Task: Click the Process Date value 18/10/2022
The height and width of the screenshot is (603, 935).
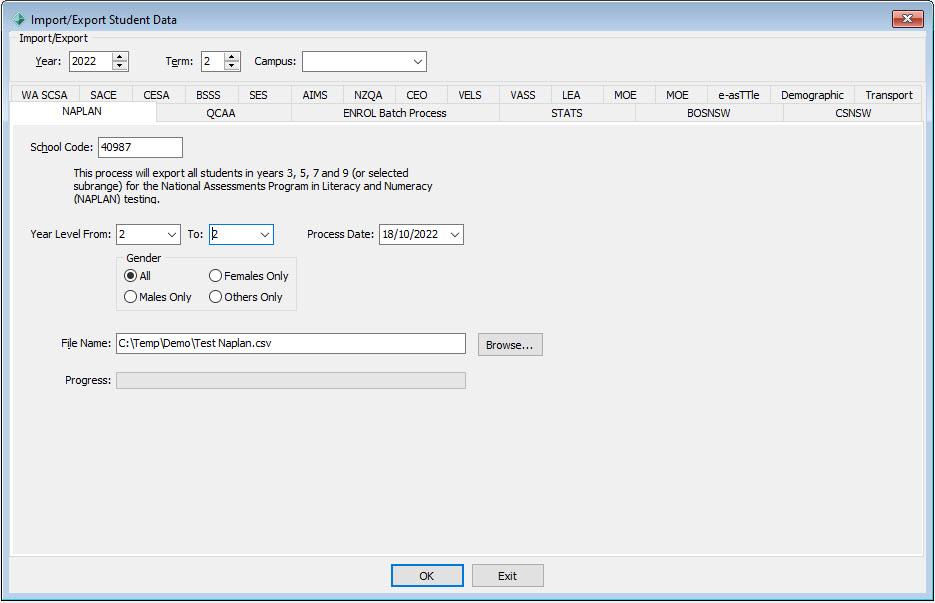Action: 410,234
